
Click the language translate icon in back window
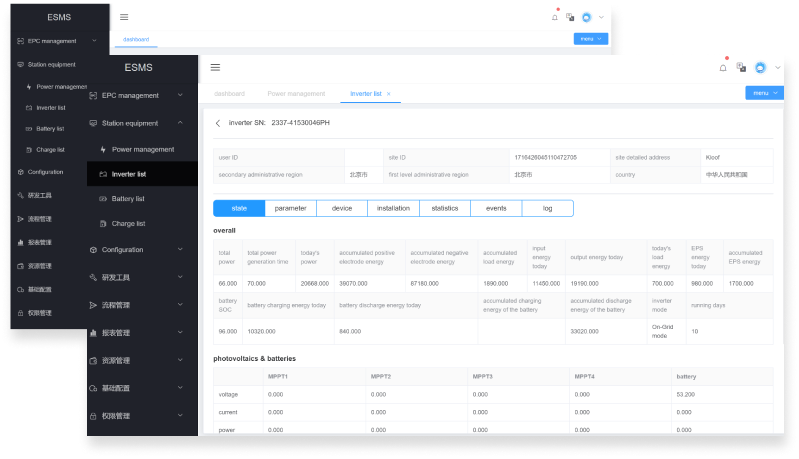coord(570,17)
